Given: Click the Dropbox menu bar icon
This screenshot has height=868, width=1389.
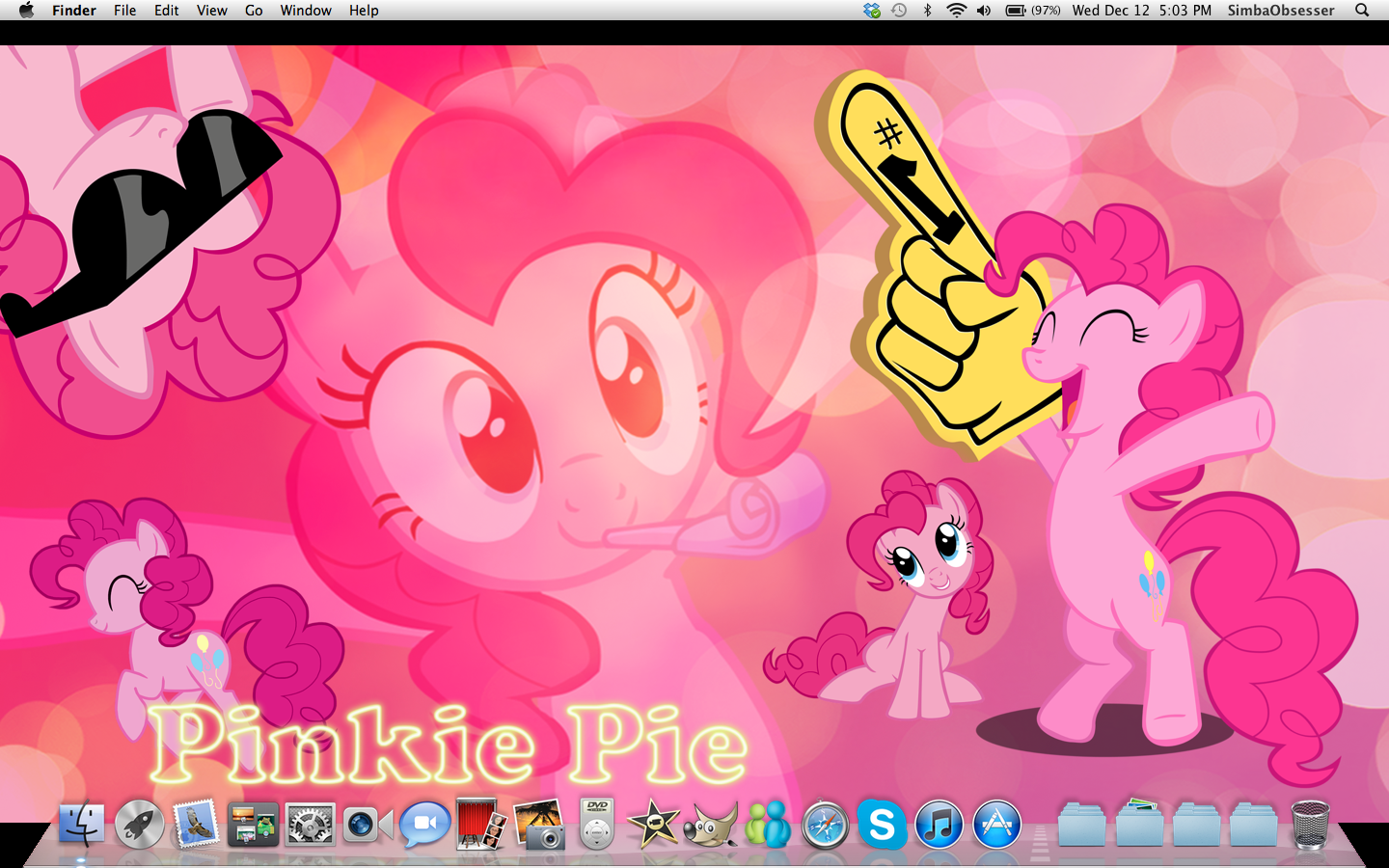Looking at the screenshot, I should [x=872, y=11].
